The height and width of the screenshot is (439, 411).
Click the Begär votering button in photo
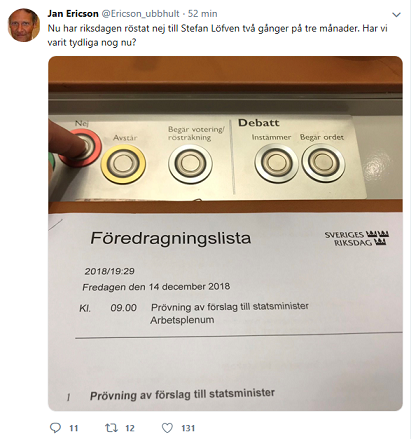[190, 164]
